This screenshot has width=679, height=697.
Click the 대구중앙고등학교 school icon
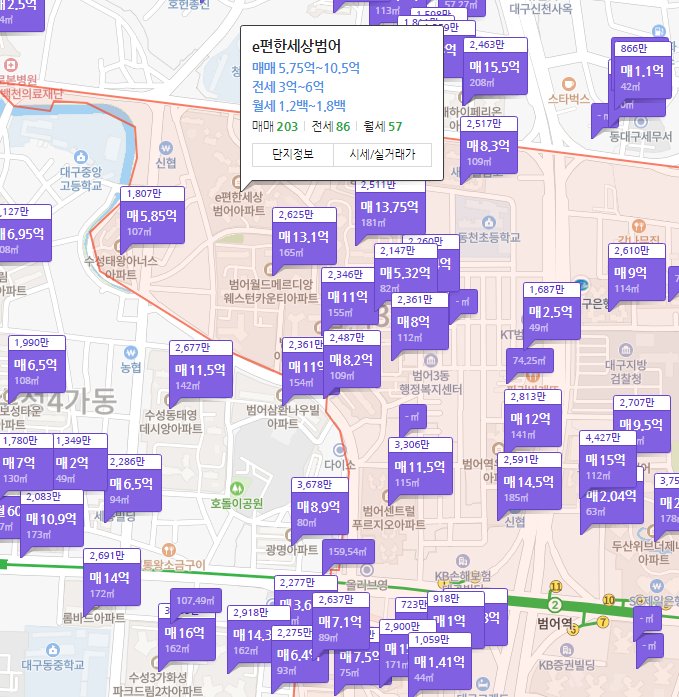pos(81,157)
